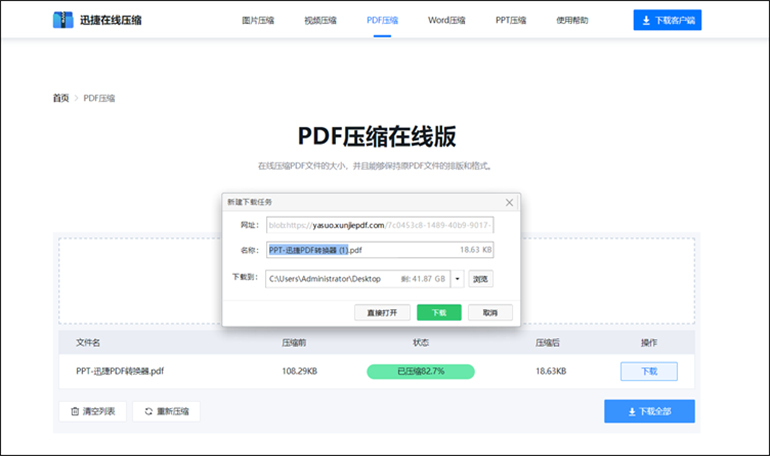Click the 已压缩82.7% progress bar
770x456 pixels.
421,371
